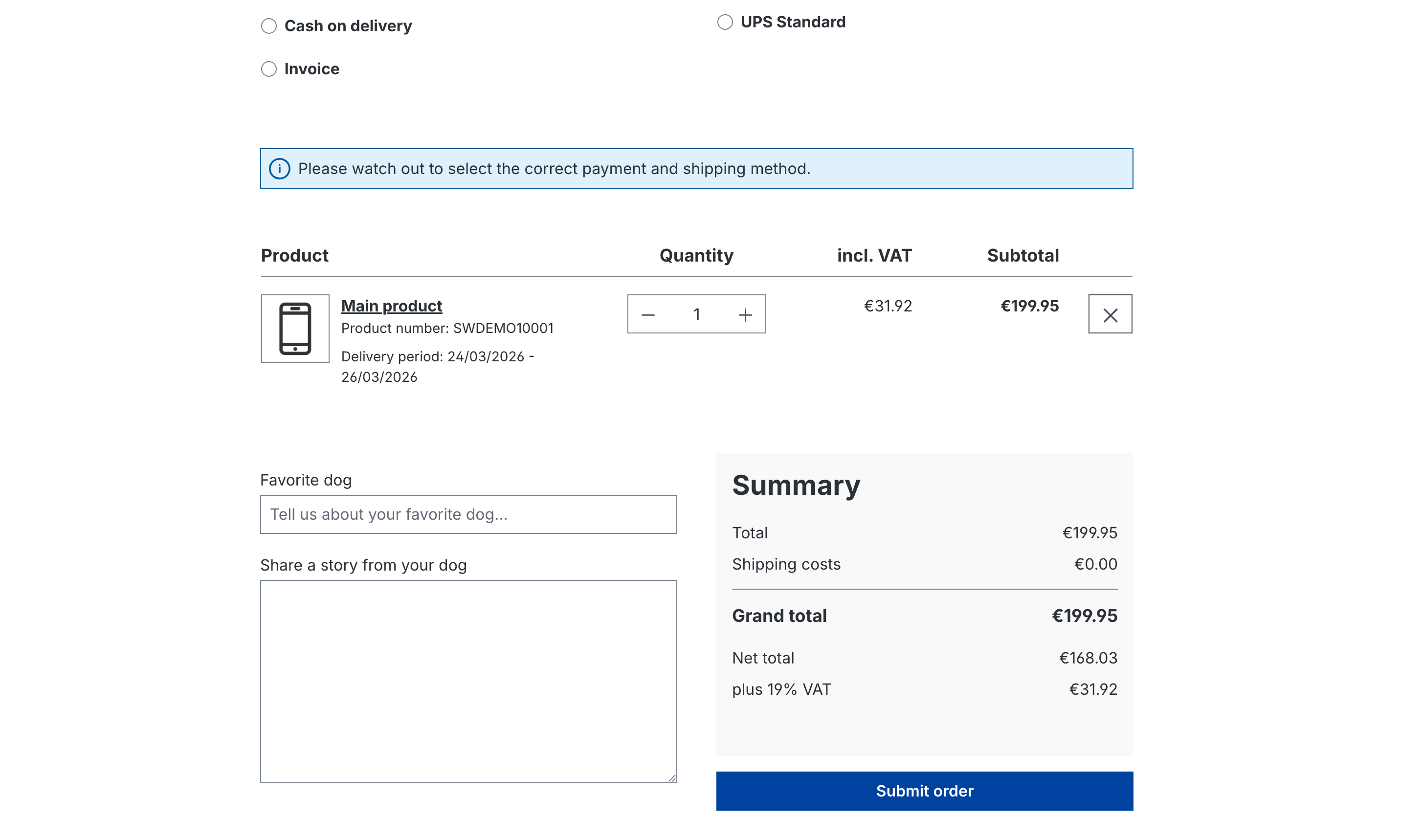1422x840 pixels.
Task: Click the Product column header
Action: (294, 255)
